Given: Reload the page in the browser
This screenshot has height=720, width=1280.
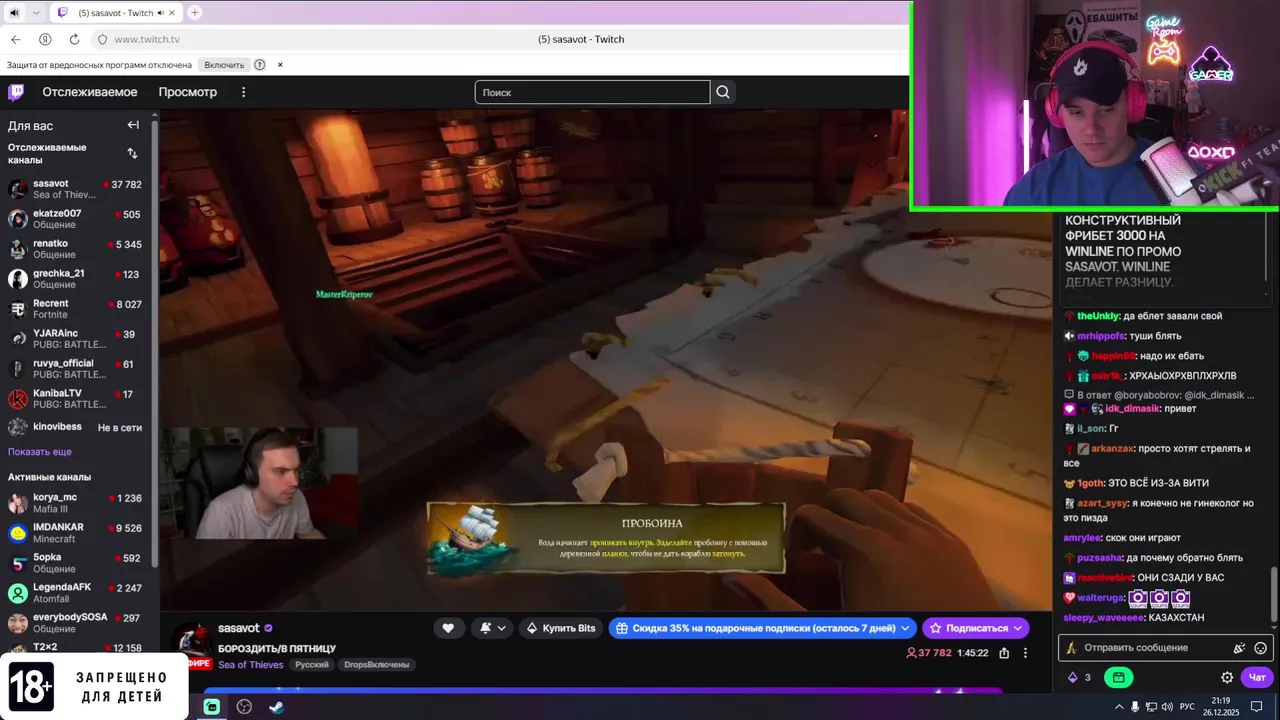Looking at the screenshot, I should [x=74, y=39].
